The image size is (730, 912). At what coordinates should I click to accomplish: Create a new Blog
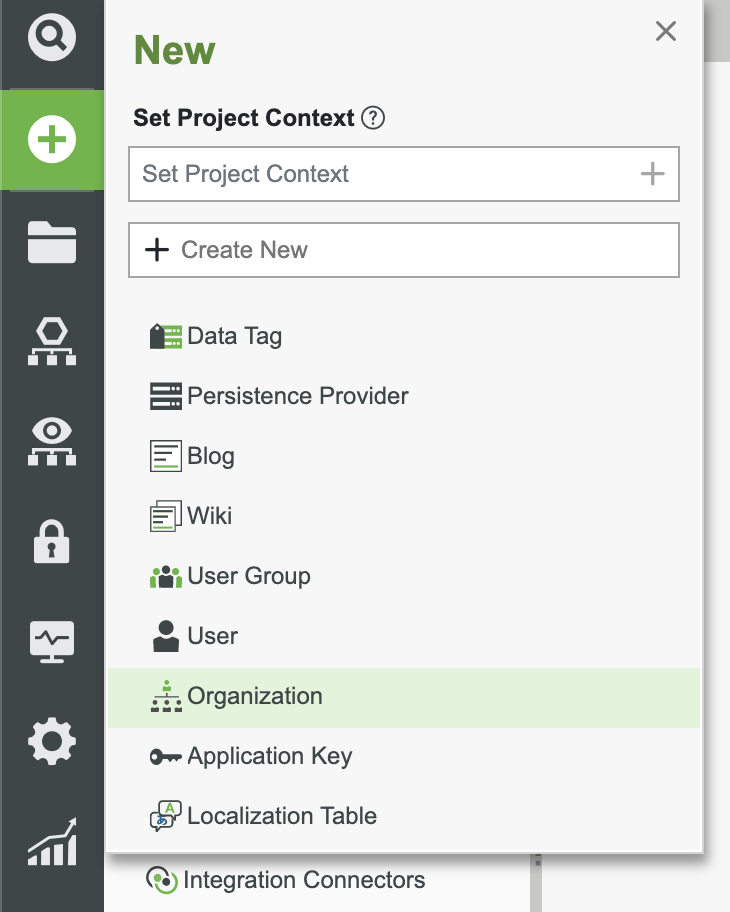point(210,456)
